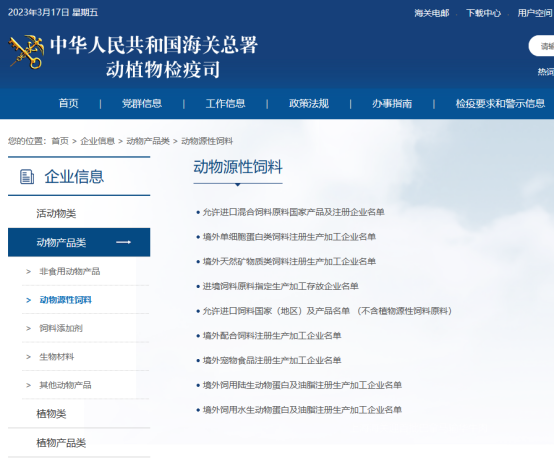Viewport: 554px width, 461px height.
Task: Open the 工作信息 navigation menu
Action: [225, 104]
